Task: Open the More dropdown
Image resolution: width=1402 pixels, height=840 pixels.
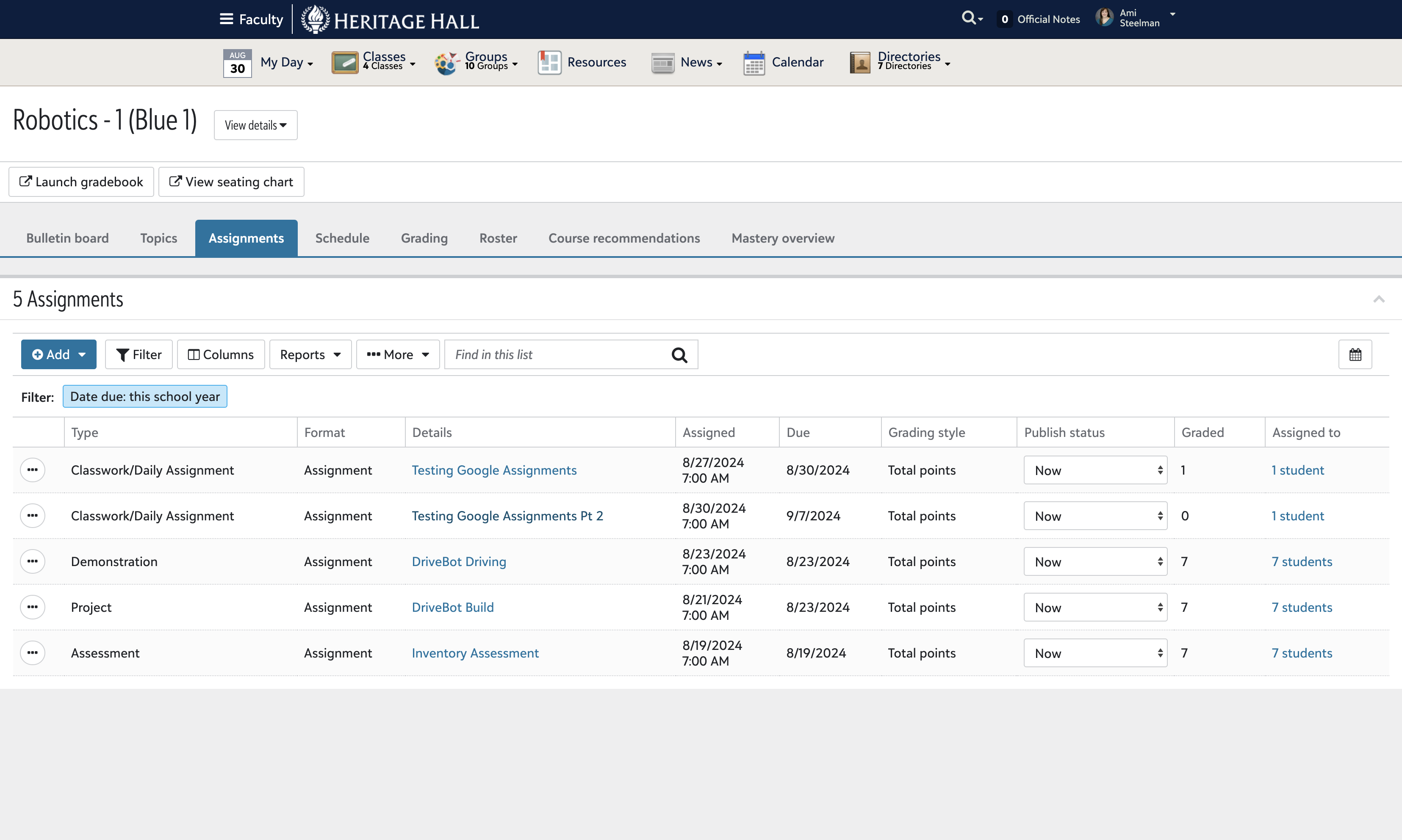Action: pyautogui.click(x=398, y=354)
